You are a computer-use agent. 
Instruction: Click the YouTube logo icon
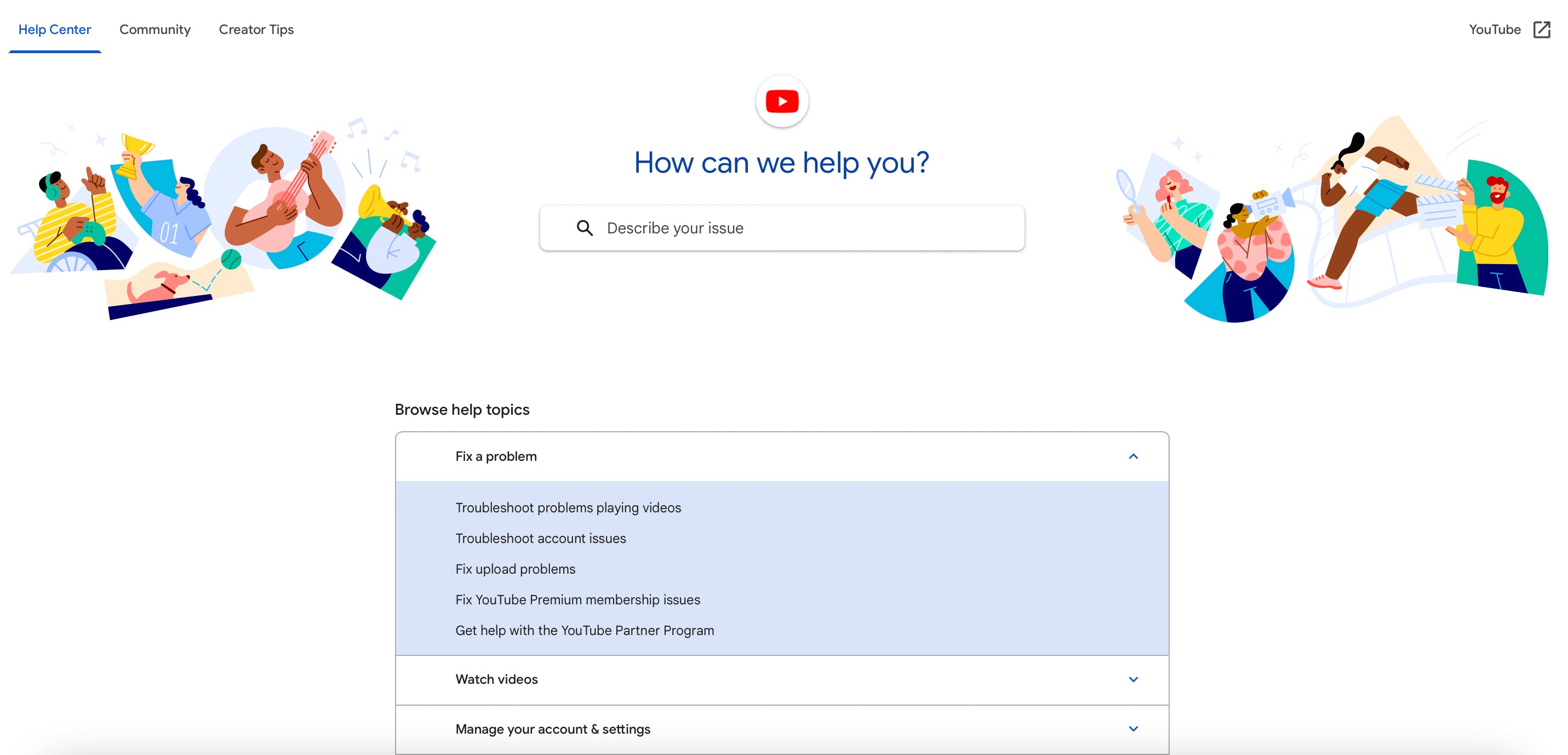[x=782, y=102]
